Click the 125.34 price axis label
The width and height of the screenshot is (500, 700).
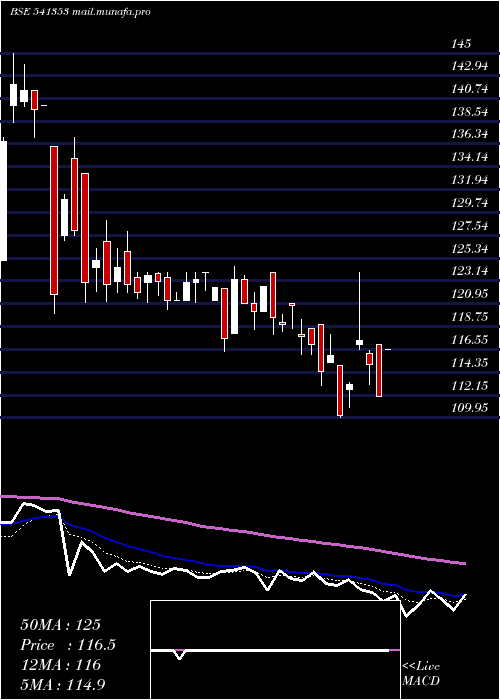(x=471, y=248)
